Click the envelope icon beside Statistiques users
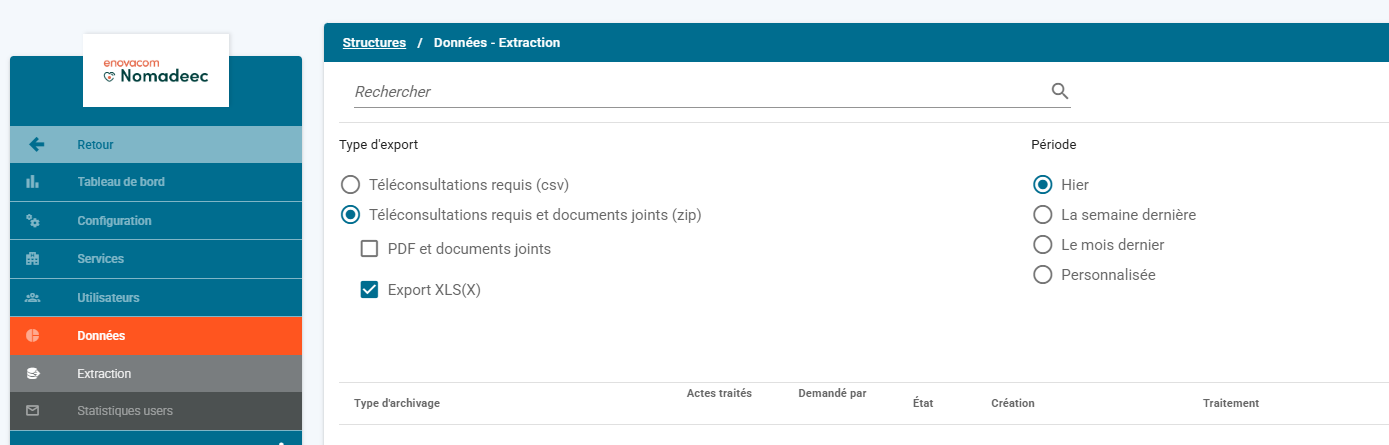Viewport: 1389px width, 445px height. tap(32, 411)
